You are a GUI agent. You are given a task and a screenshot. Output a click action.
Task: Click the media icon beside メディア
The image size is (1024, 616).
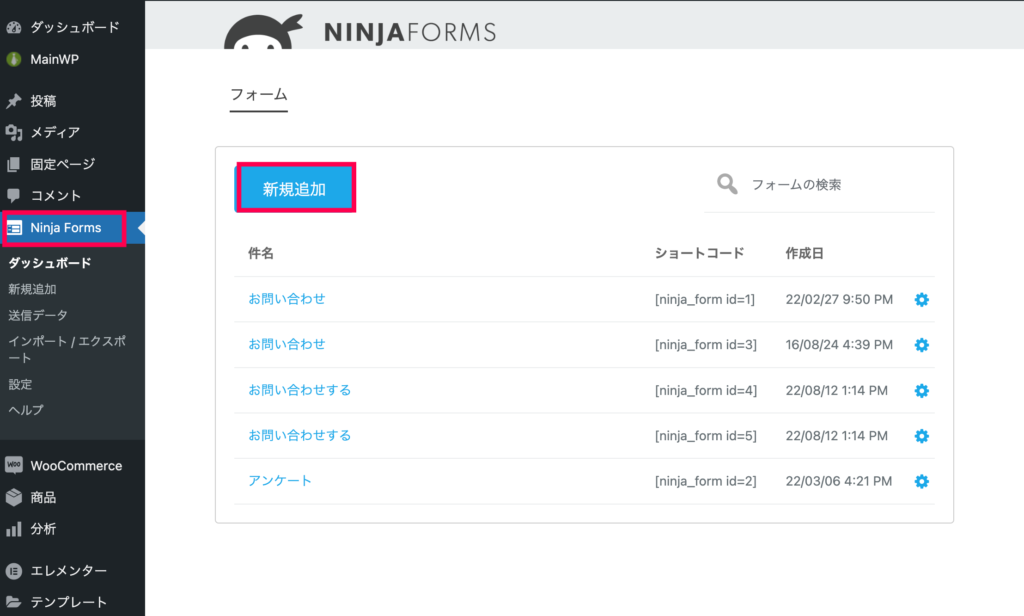14,133
